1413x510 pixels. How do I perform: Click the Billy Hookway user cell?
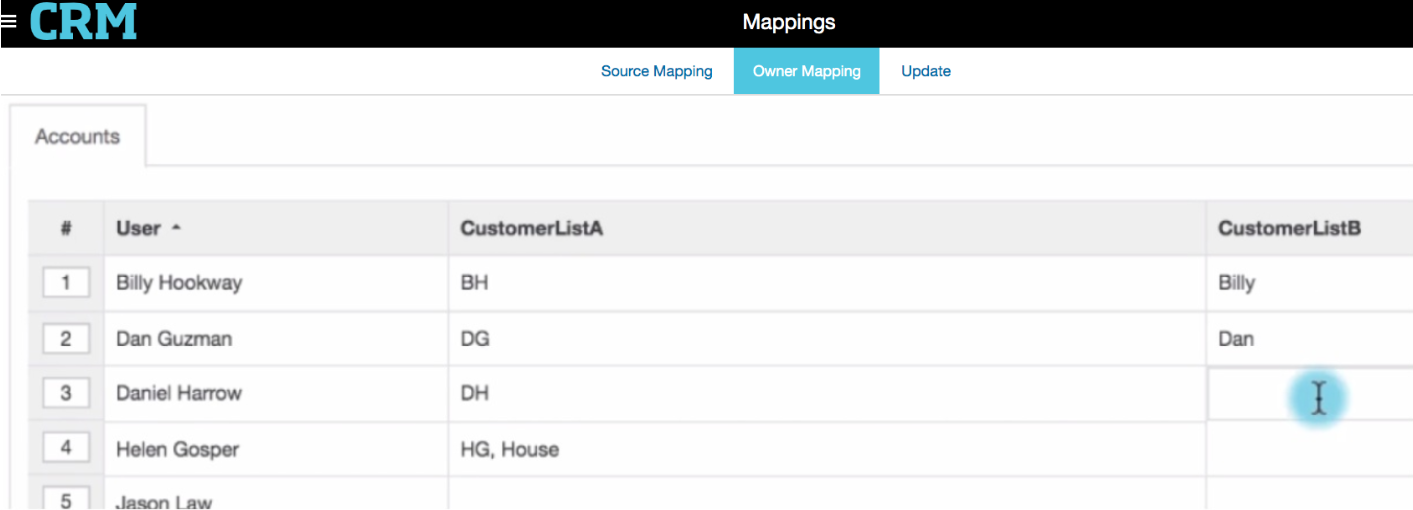pos(179,283)
